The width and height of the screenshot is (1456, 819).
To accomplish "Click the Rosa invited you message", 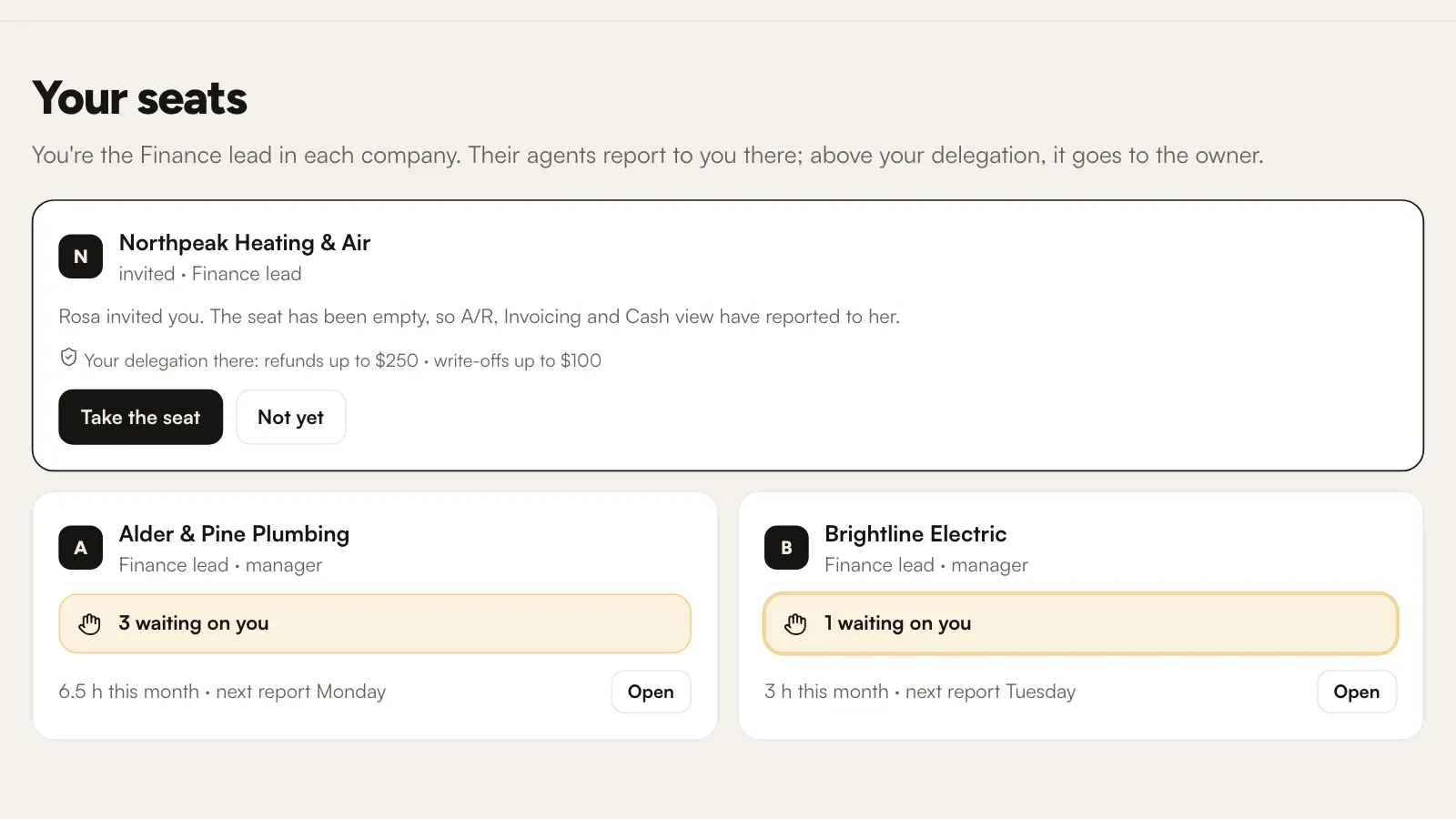I will coord(480,317).
